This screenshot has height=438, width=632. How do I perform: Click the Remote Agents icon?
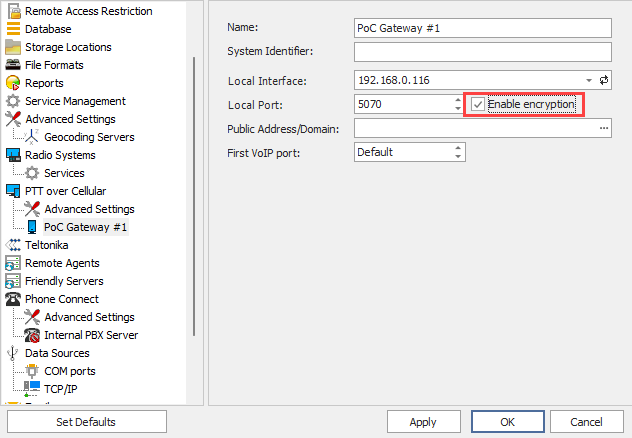click(x=13, y=263)
